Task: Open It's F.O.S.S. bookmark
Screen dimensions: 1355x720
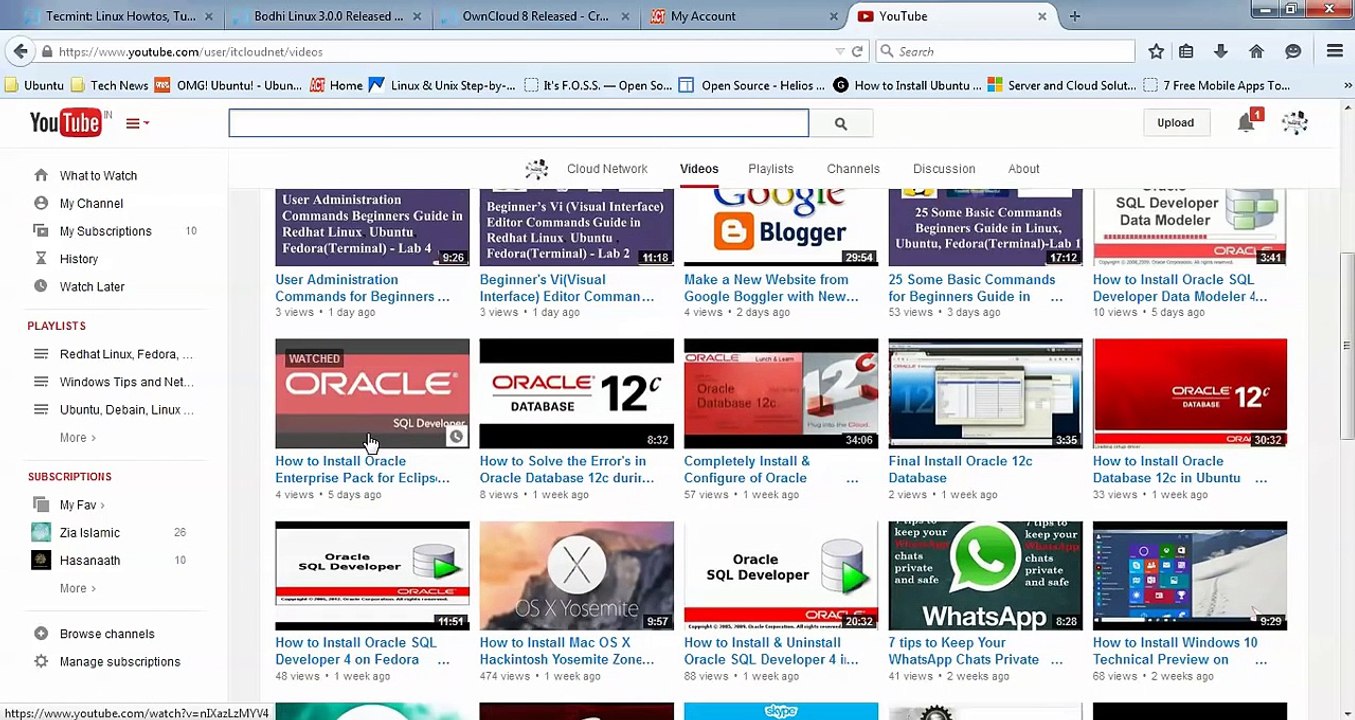Action: [597, 85]
